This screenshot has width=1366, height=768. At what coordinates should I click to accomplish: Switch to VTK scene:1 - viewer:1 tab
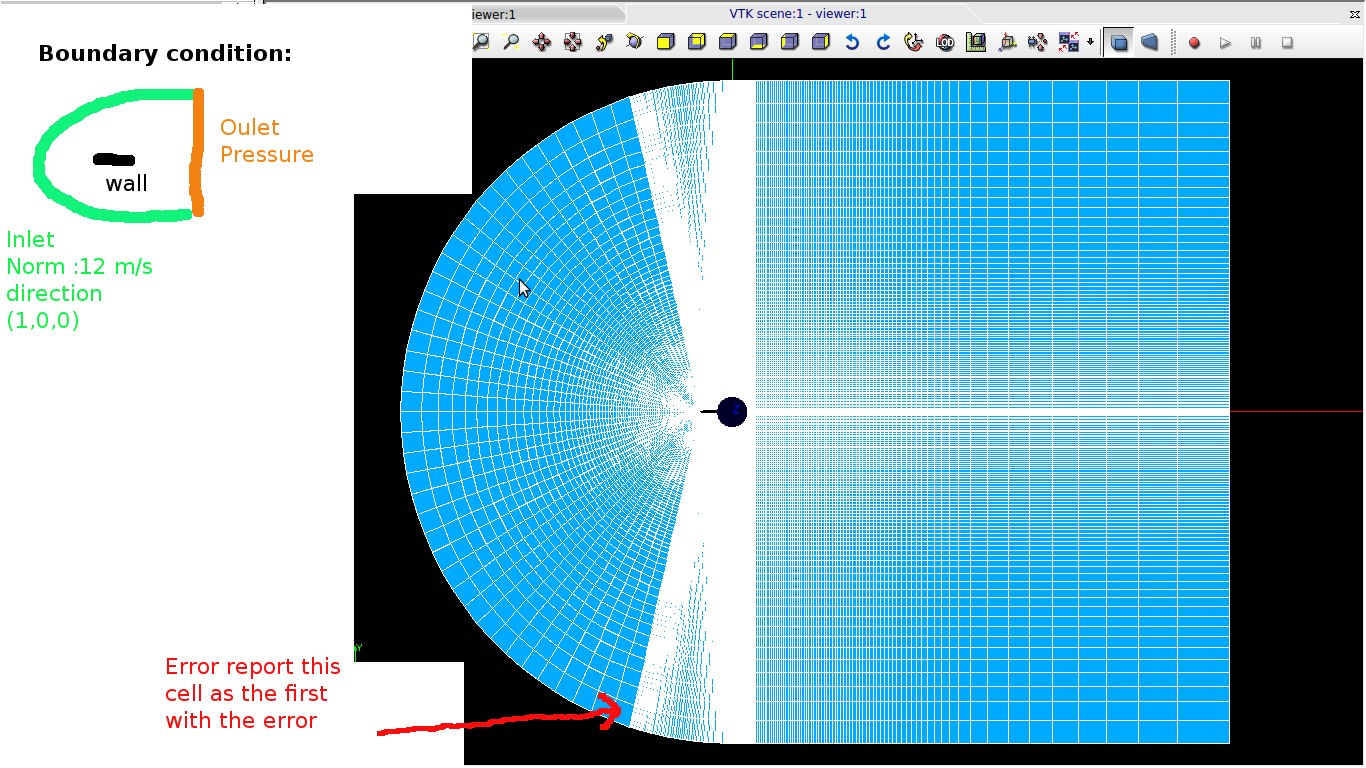[x=797, y=13]
